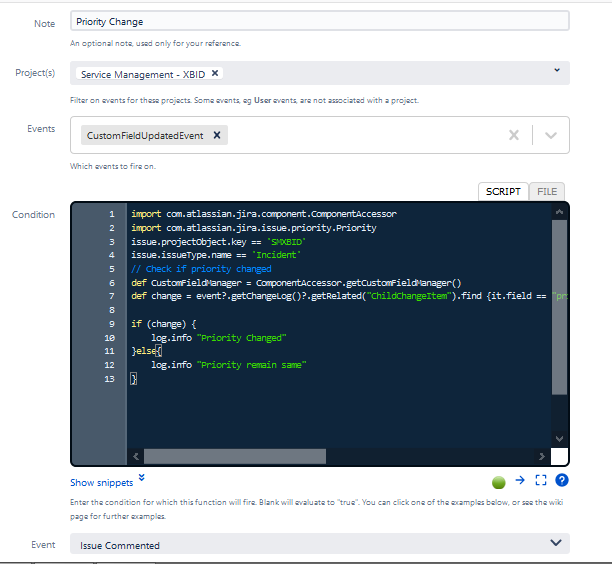Screen dimensions: 612x564
Task: Click the blue arrow icon below the editor
Action: pos(520,480)
